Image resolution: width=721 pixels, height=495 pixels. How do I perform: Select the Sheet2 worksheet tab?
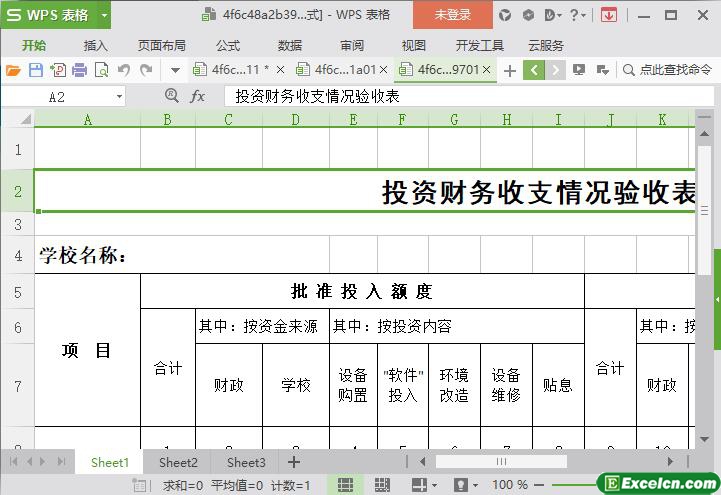[178, 462]
